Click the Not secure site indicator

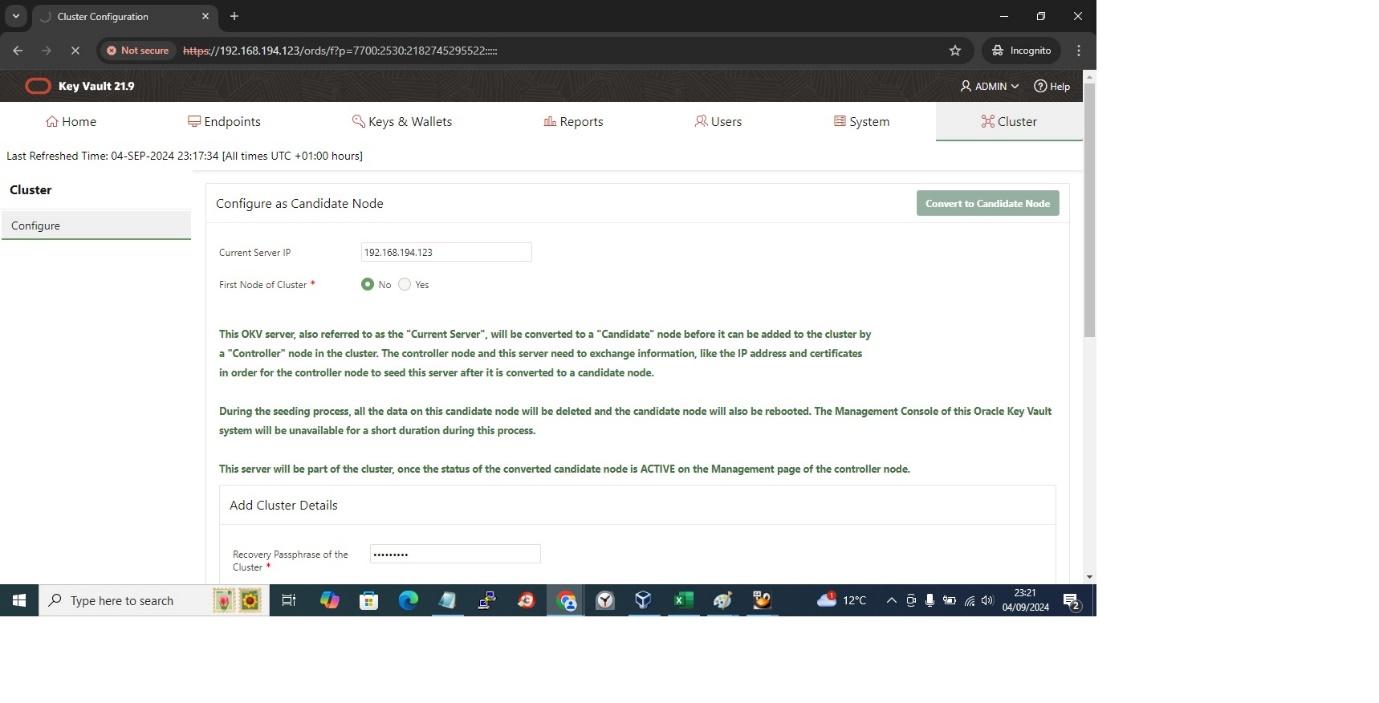coord(138,50)
